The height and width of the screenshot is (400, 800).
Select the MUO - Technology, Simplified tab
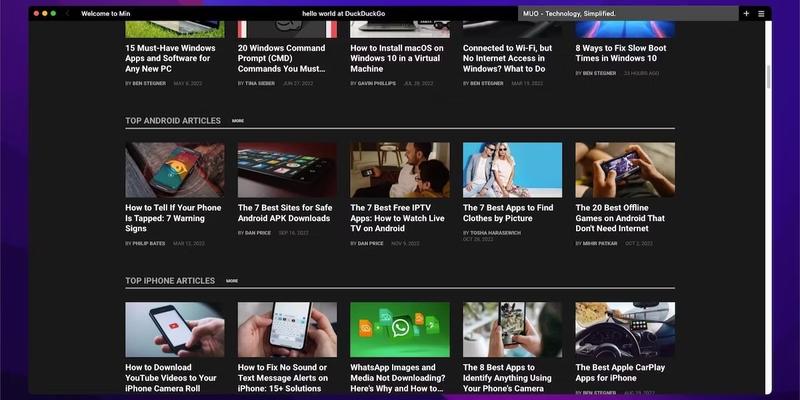click(628, 14)
